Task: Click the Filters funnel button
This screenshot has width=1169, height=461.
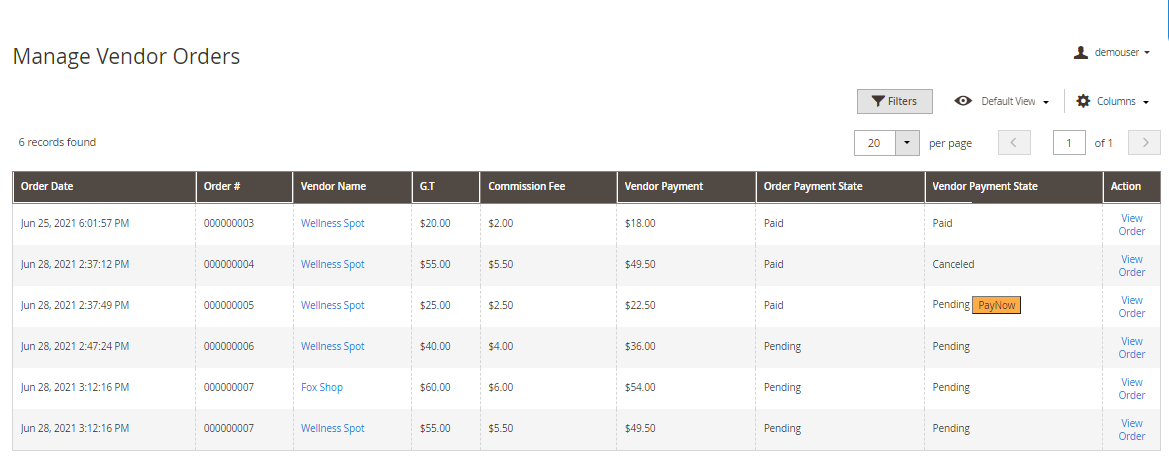Action: pyautogui.click(x=894, y=101)
